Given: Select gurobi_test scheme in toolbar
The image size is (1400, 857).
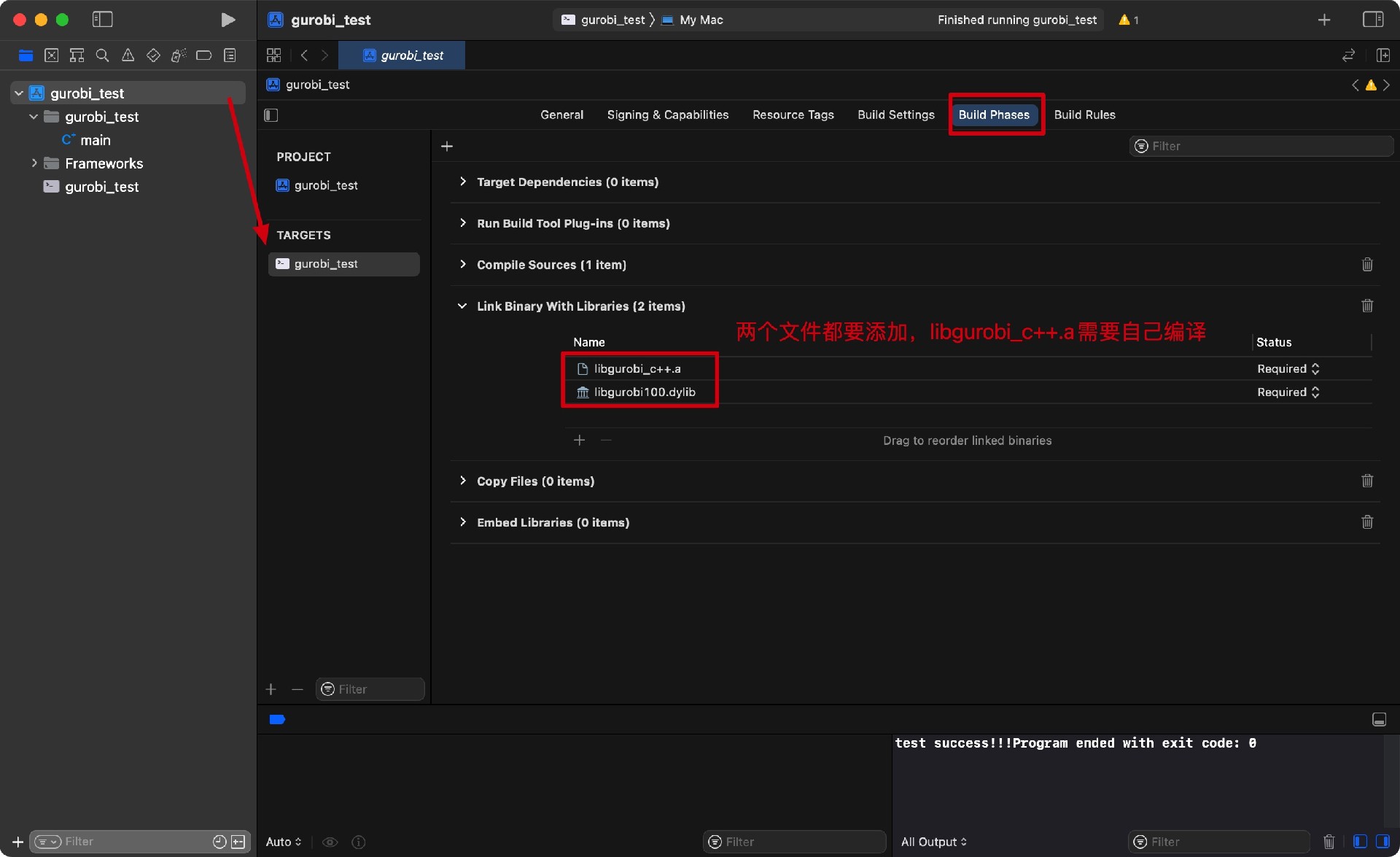Looking at the screenshot, I should tap(604, 20).
